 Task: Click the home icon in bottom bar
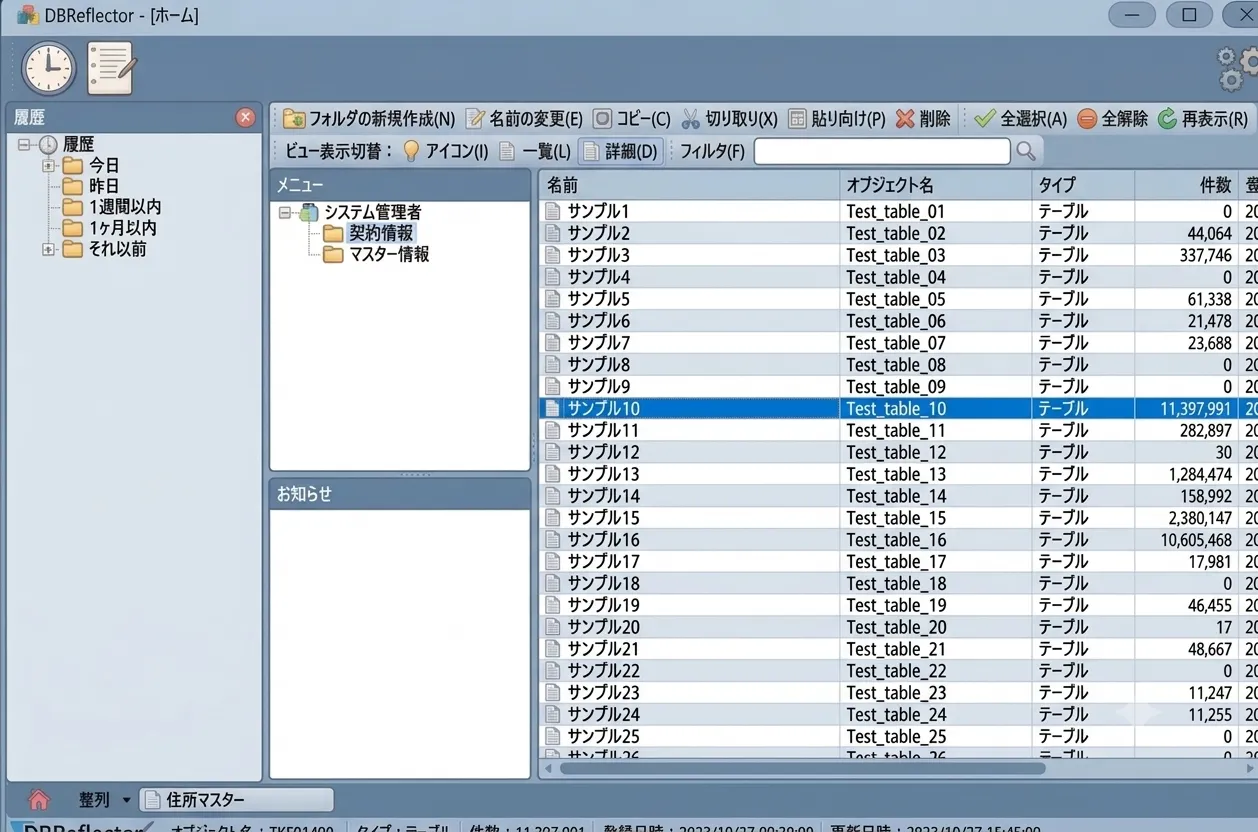[39, 800]
